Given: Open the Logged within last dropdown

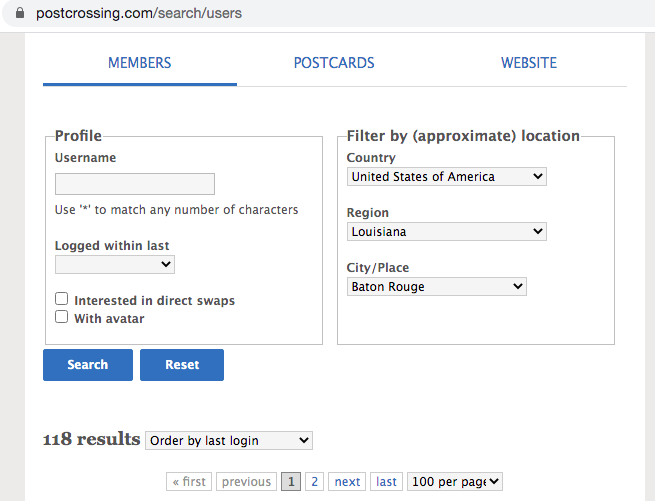Looking at the screenshot, I should [x=115, y=264].
